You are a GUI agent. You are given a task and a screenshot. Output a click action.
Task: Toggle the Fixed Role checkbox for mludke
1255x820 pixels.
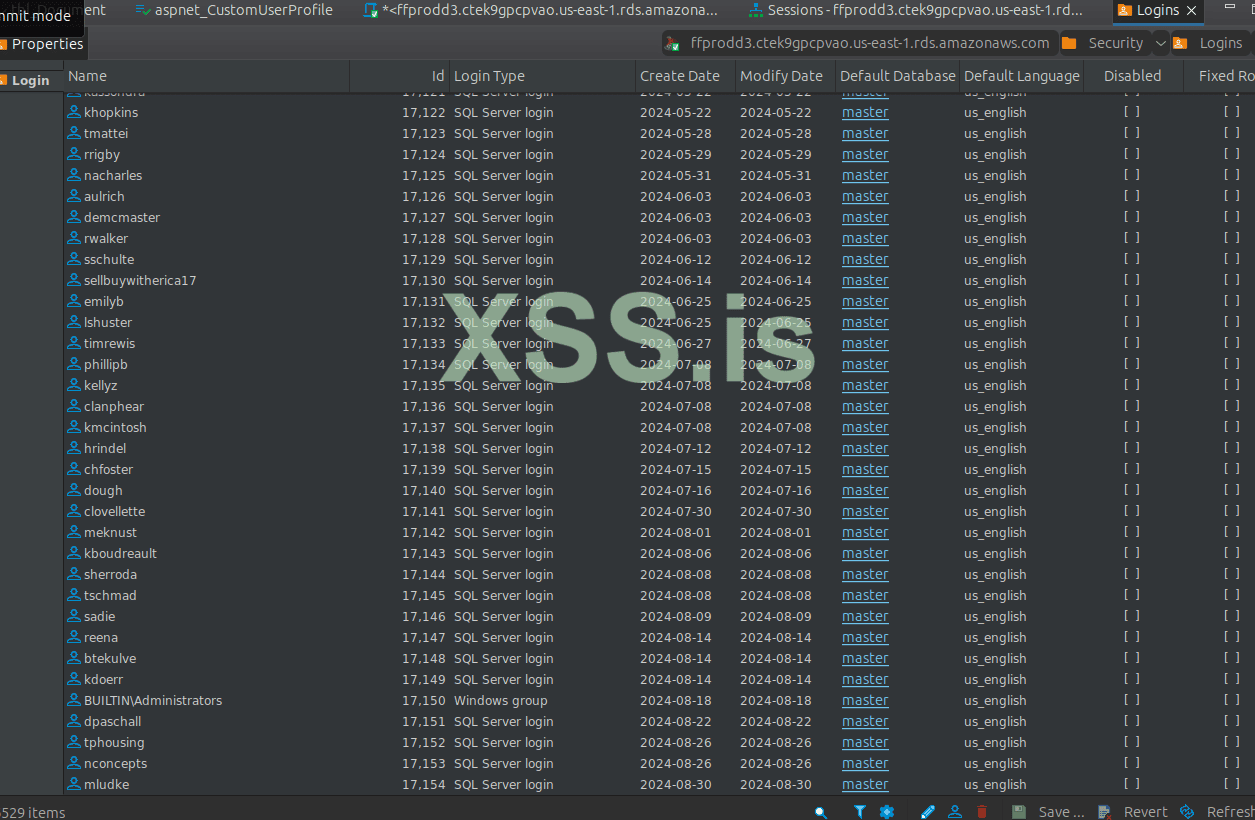pos(1231,784)
